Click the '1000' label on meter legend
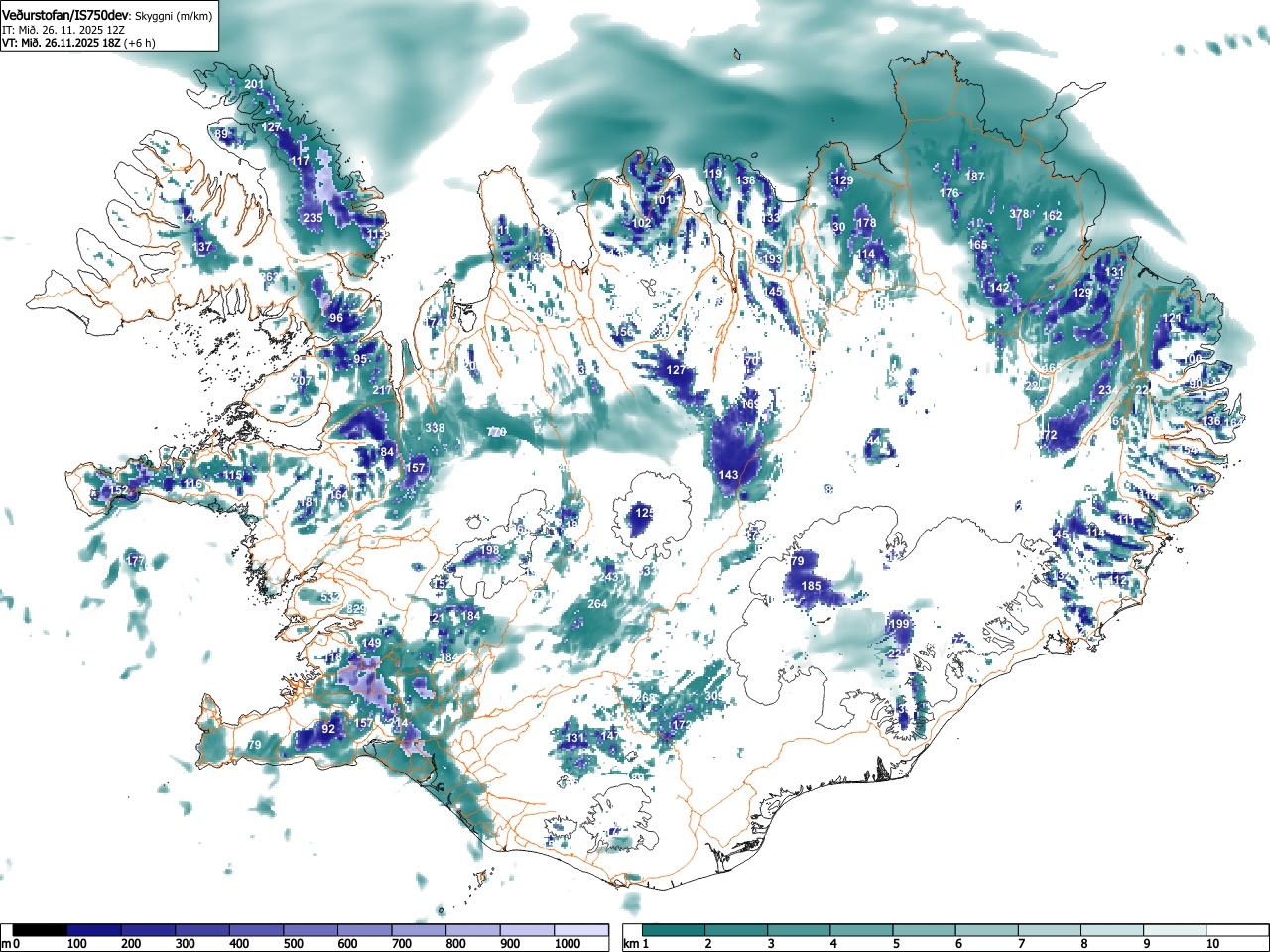The image size is (1270, 952). point(568,944)
